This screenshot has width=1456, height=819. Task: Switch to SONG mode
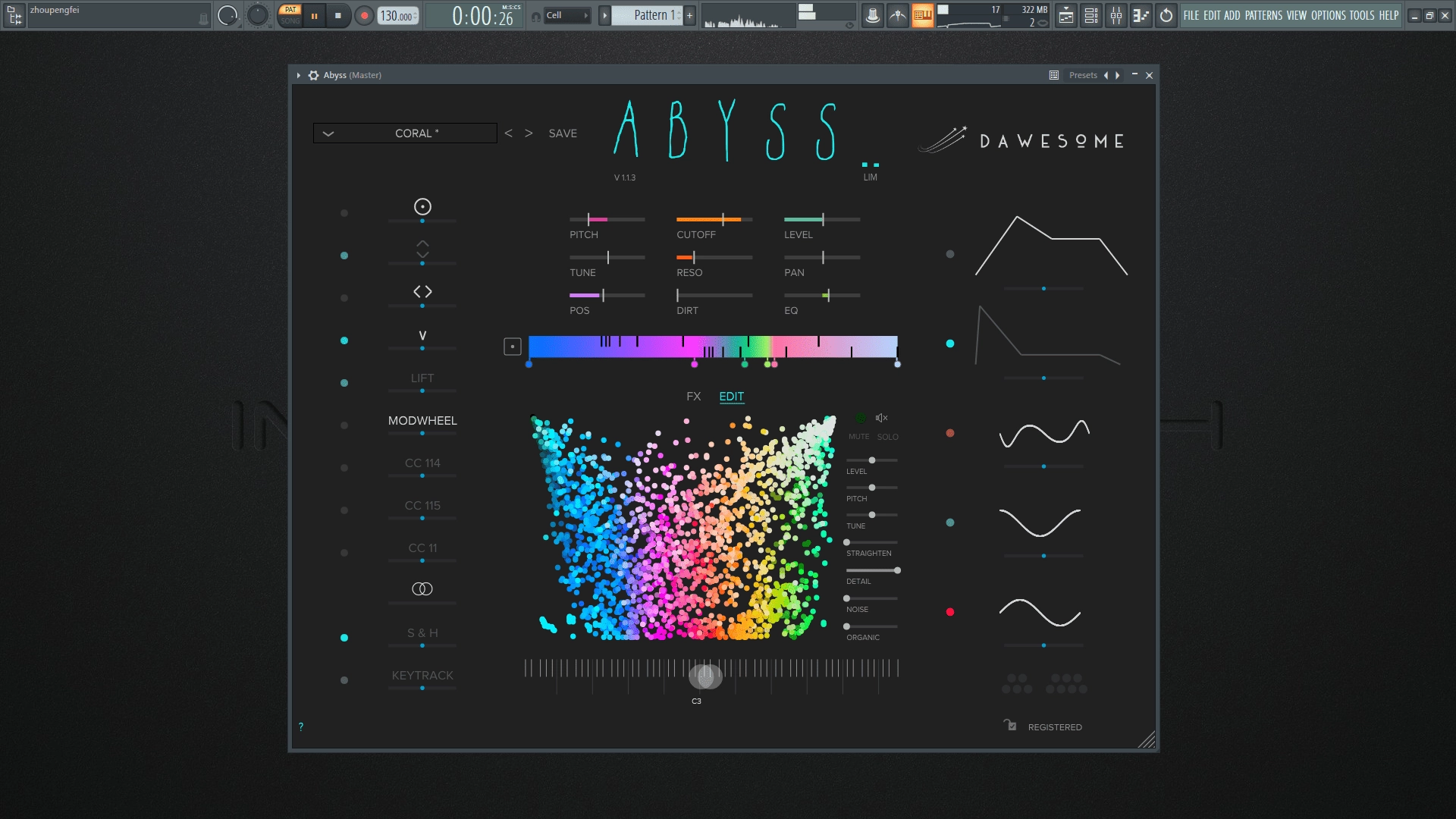pyautogui.click(x=290, y=20)
